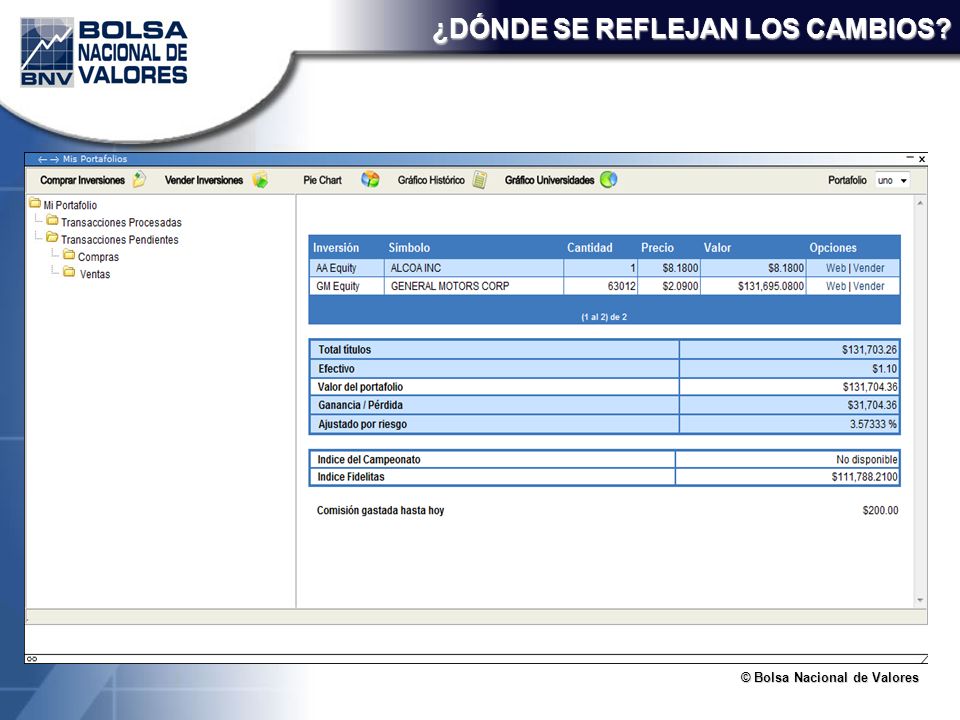Click the Ajustado por riesgo value 3.57333 %
The height and width of the screenshot is (720, 960).
click(x=873, y=424)
